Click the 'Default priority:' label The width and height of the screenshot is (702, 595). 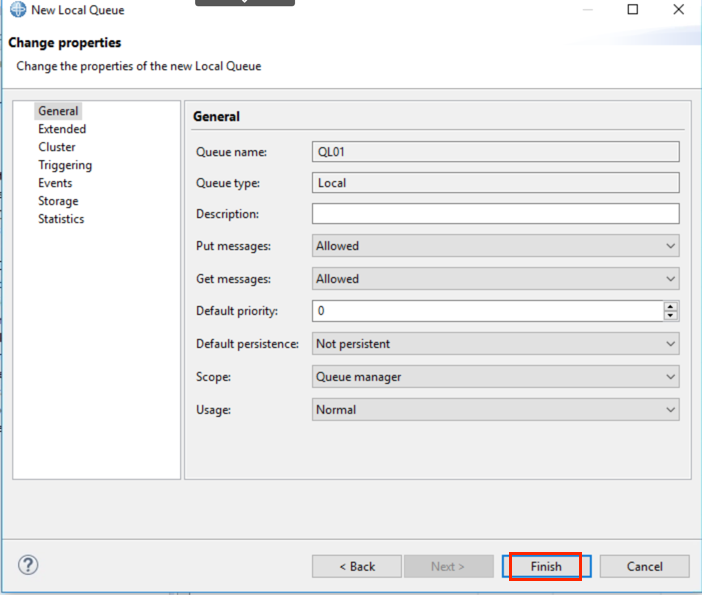[236, 311]
